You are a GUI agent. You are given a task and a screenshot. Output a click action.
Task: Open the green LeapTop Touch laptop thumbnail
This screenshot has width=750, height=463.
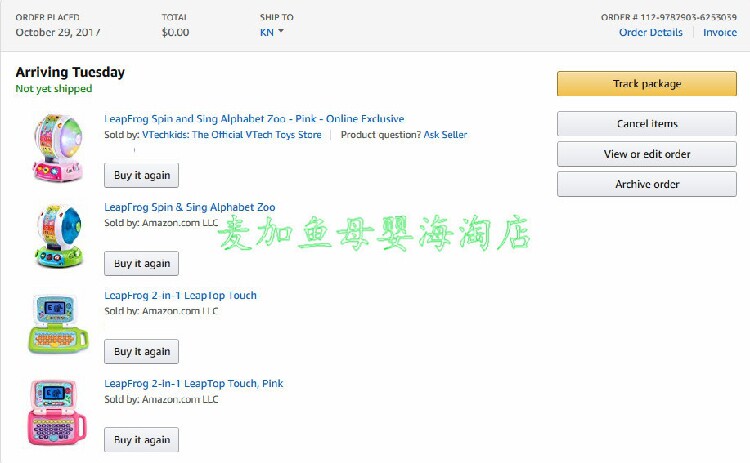point(58,324)
